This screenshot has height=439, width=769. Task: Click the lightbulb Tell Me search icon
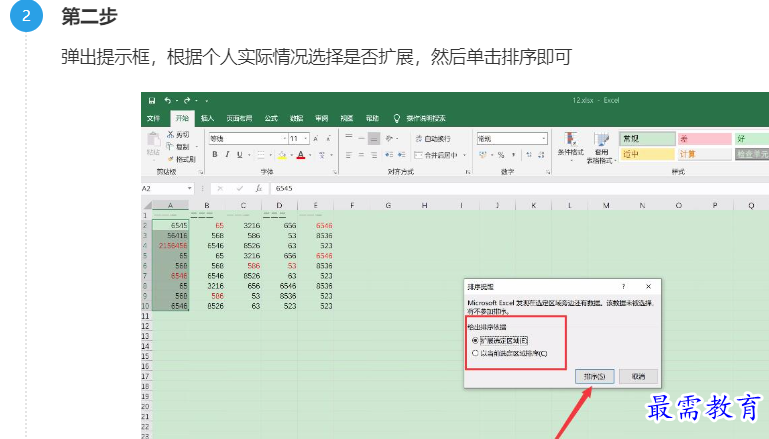[397, 118]
